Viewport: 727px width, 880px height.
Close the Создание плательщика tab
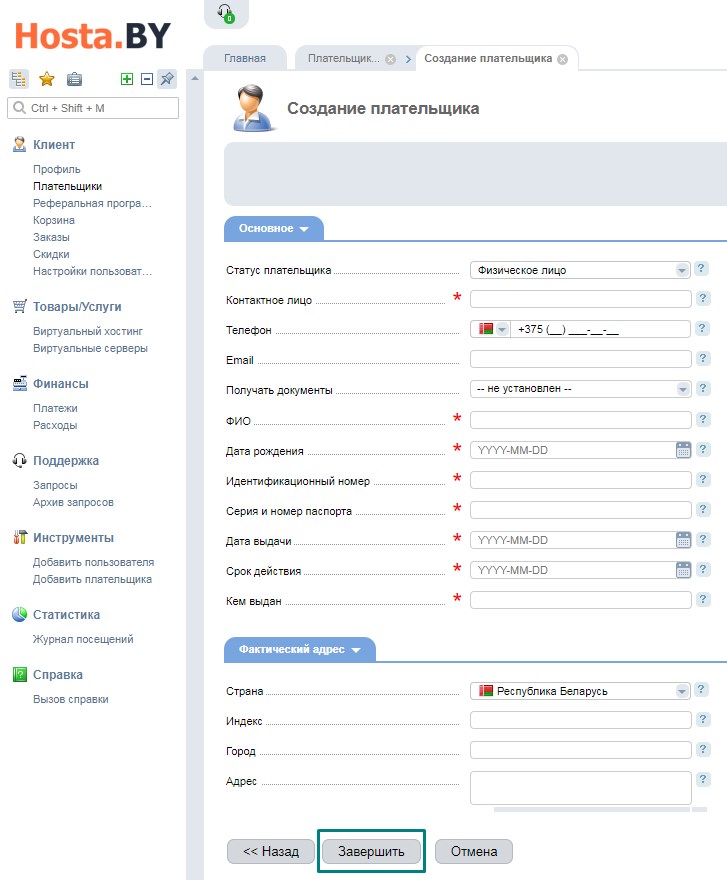563,59
